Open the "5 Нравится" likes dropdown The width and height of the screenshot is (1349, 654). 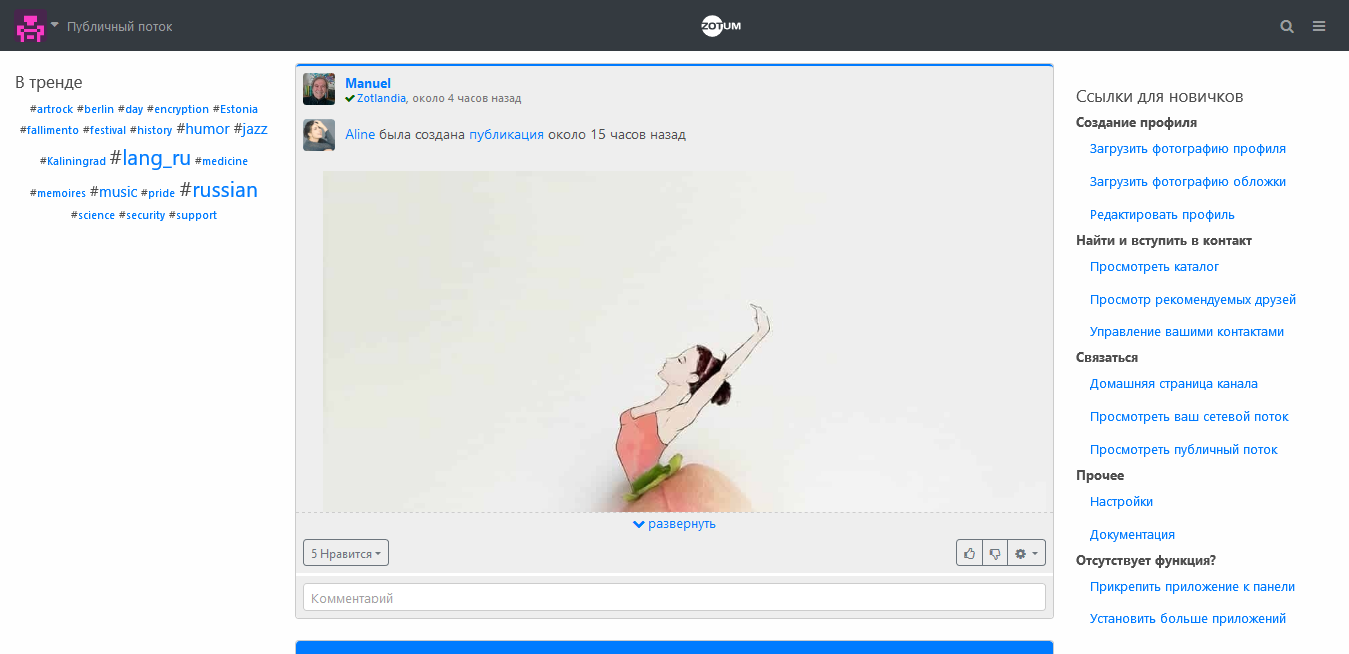pos(346,553)
